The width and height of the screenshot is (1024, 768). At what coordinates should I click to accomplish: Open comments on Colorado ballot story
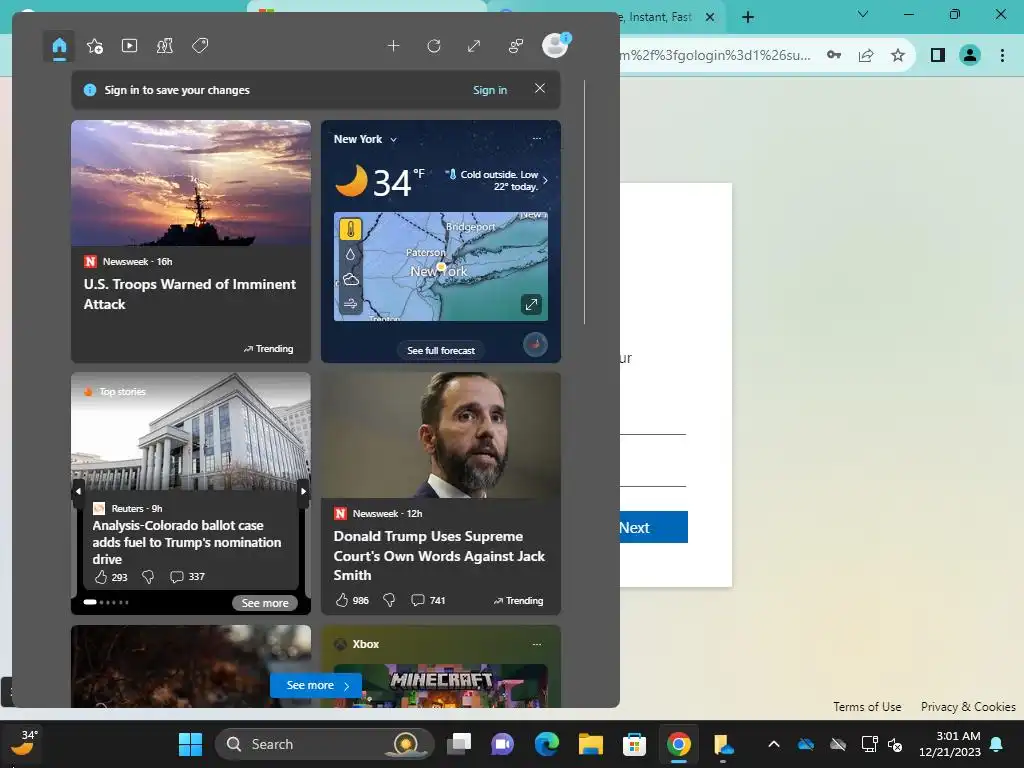(x=187, y=577)
